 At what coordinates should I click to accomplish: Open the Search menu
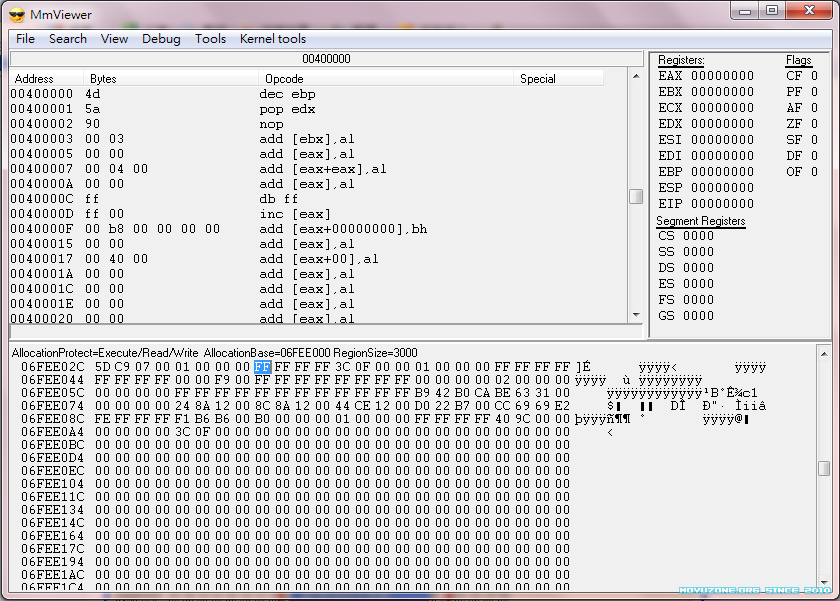[68, 39]
